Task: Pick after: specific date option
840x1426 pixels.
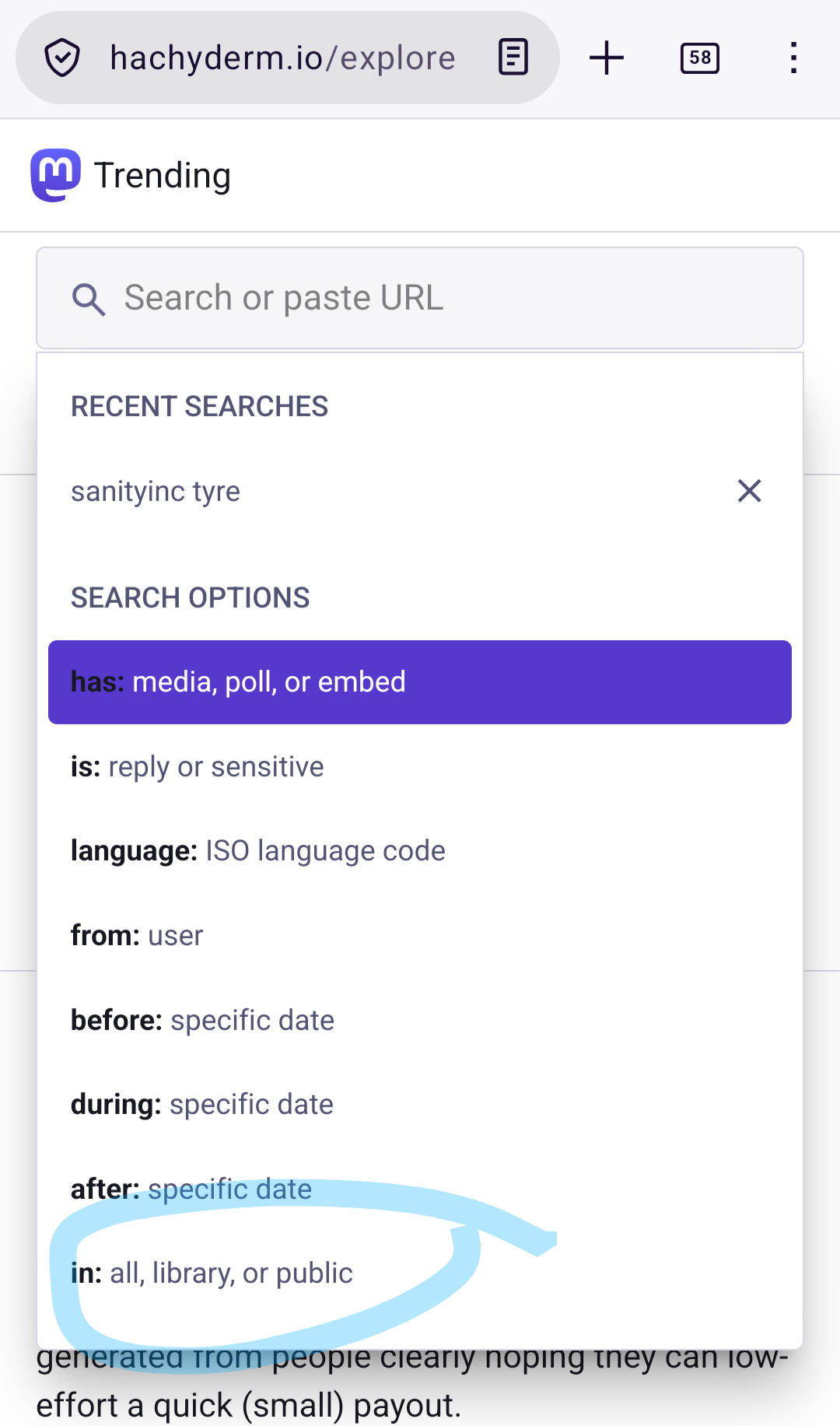Action: tap(420, 1190)
